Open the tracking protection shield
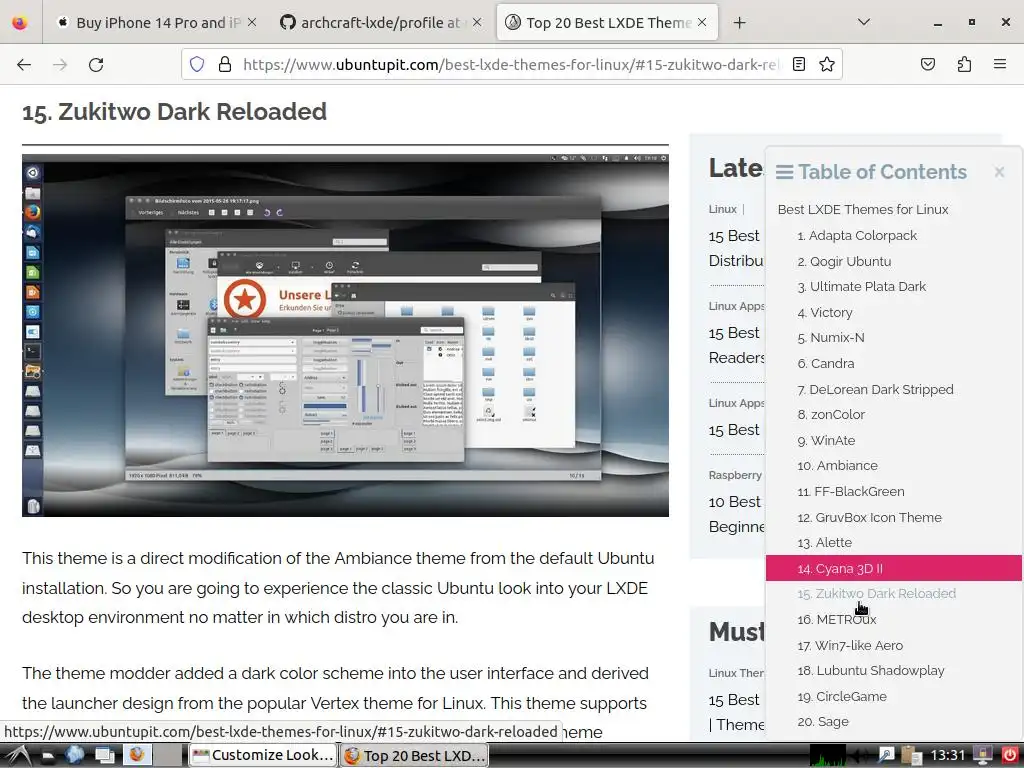The width and height of the screenshot is (1024, 768). click(x=197, y=64)
